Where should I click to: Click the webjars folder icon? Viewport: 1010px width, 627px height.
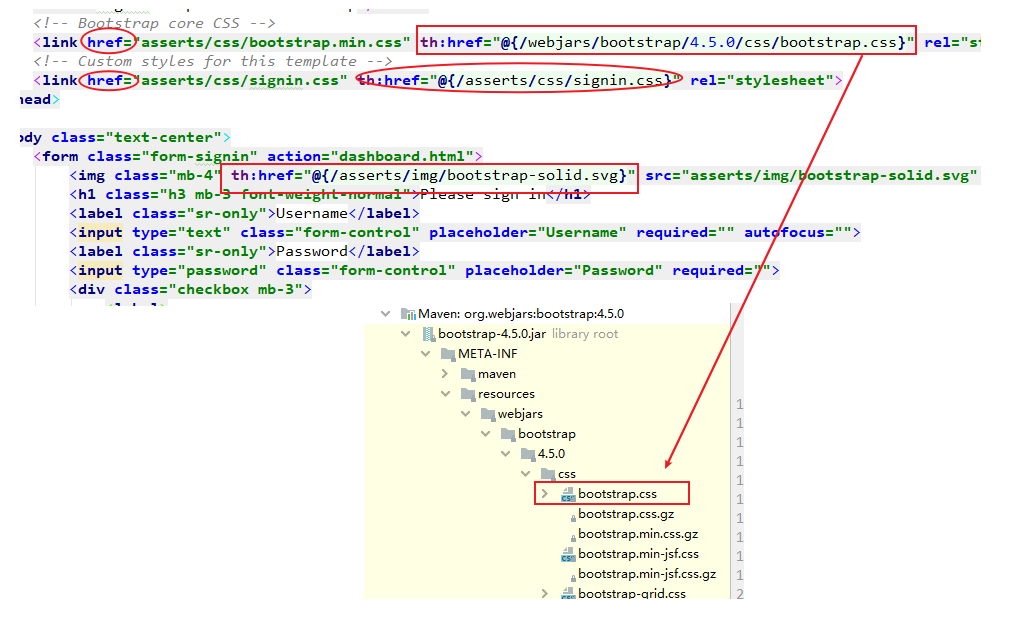coord(488,414)
